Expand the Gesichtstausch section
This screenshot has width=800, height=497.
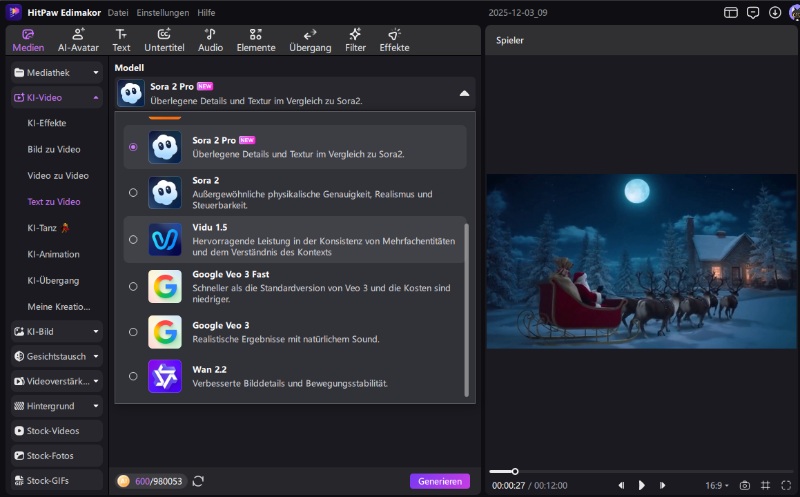point(57,356)
